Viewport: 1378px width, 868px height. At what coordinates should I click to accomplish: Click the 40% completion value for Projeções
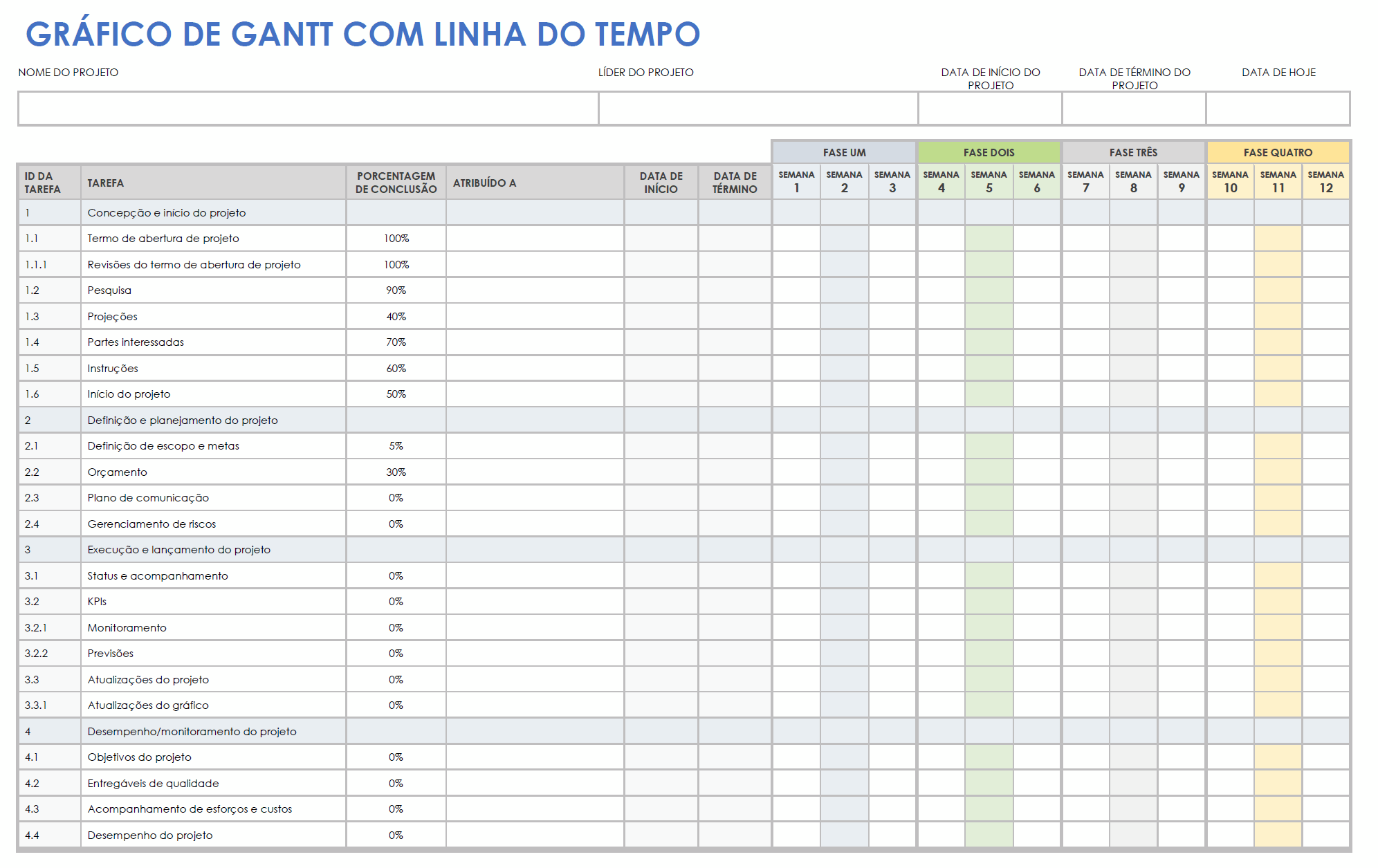tap(396, 316)
